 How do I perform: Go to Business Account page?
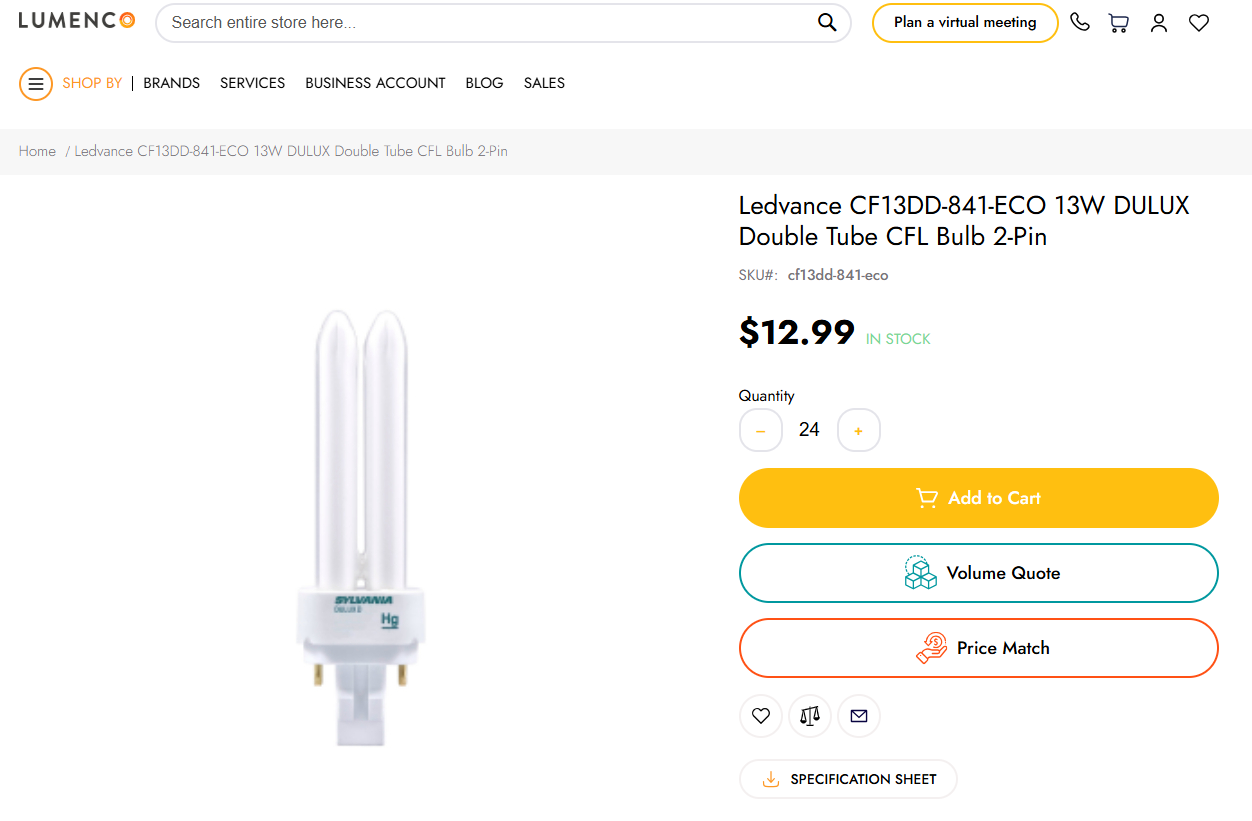tap(375, 83)
